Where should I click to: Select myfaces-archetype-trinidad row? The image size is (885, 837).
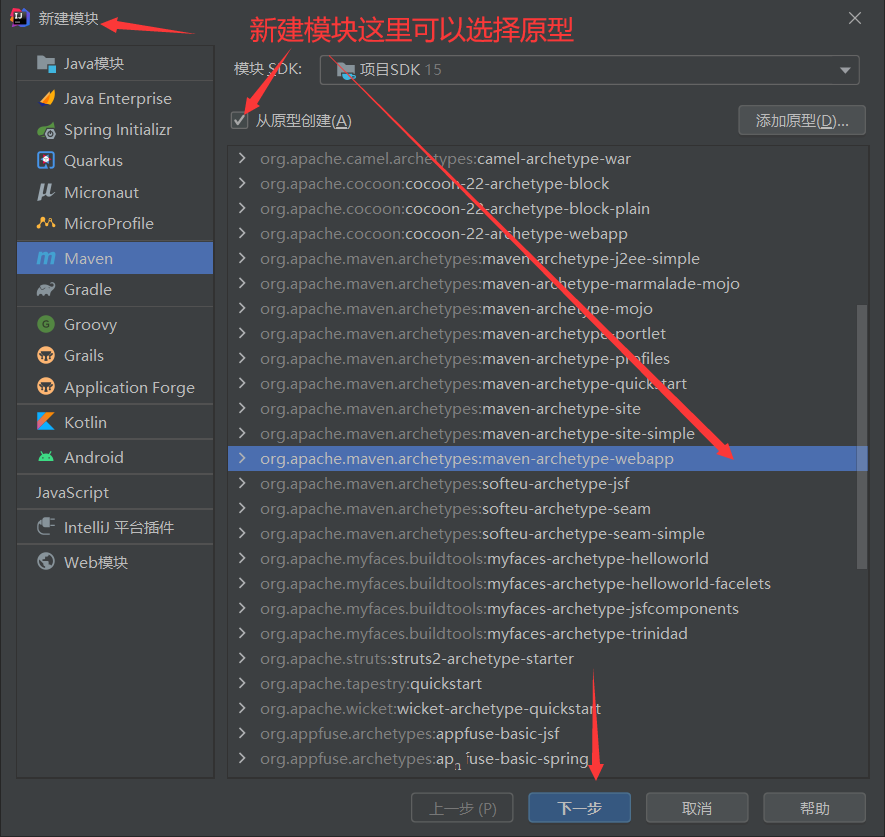tap(547, 633)
